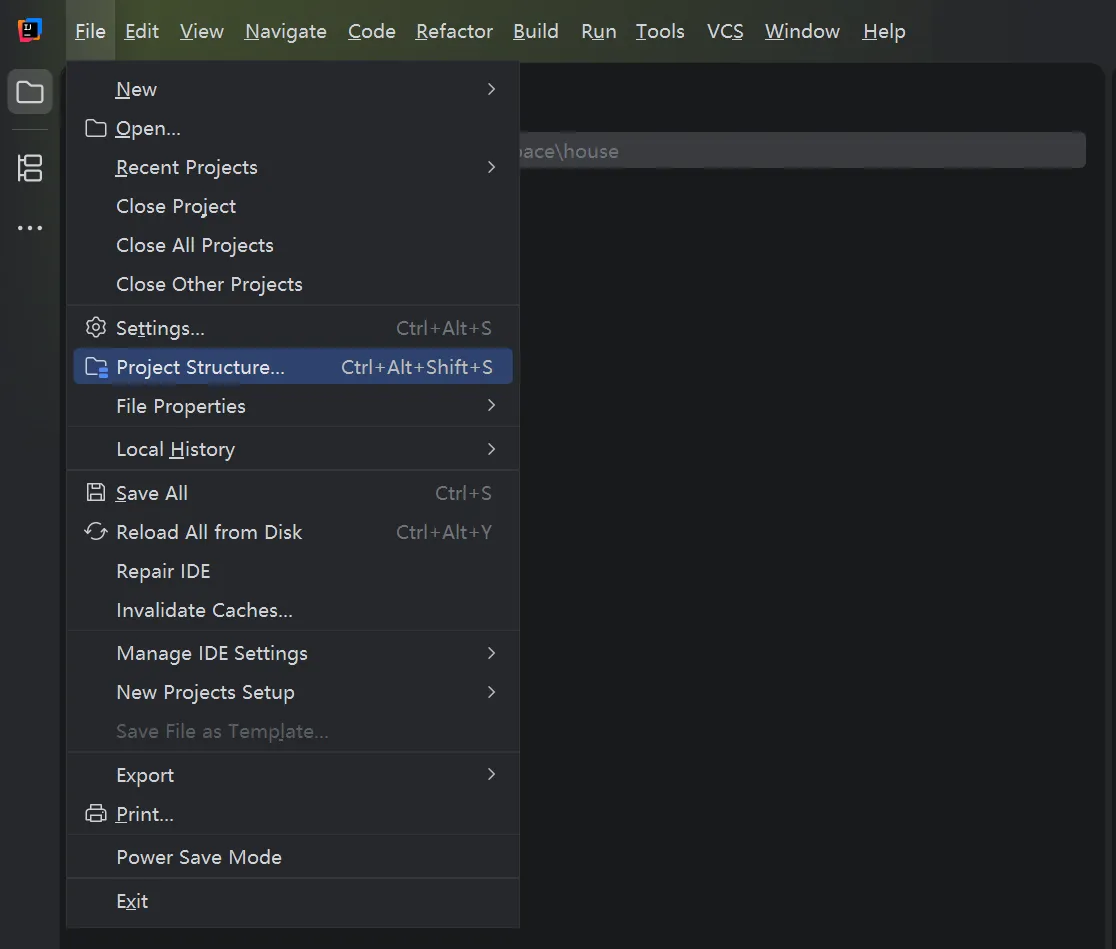The image size is (1116, 949).
Task: Open Settings... from the File menu
Action: [x=293, y=327]
